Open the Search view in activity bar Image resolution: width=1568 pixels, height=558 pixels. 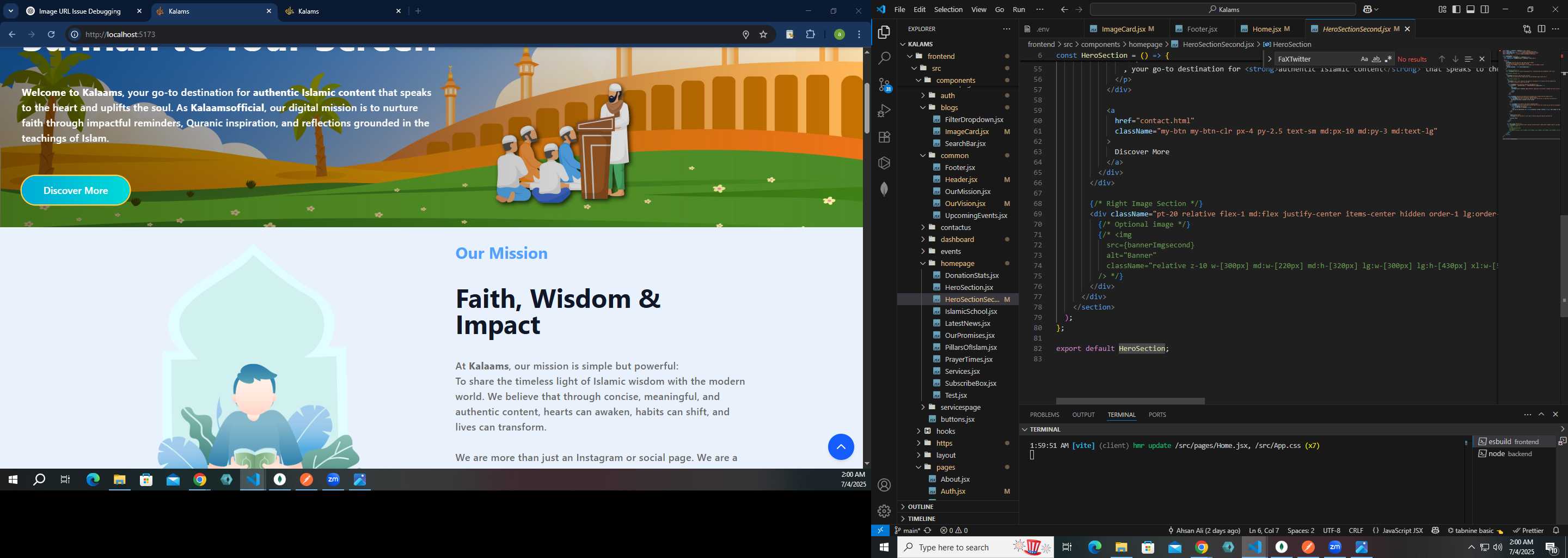pyautogui.click(x=884, y=58)
